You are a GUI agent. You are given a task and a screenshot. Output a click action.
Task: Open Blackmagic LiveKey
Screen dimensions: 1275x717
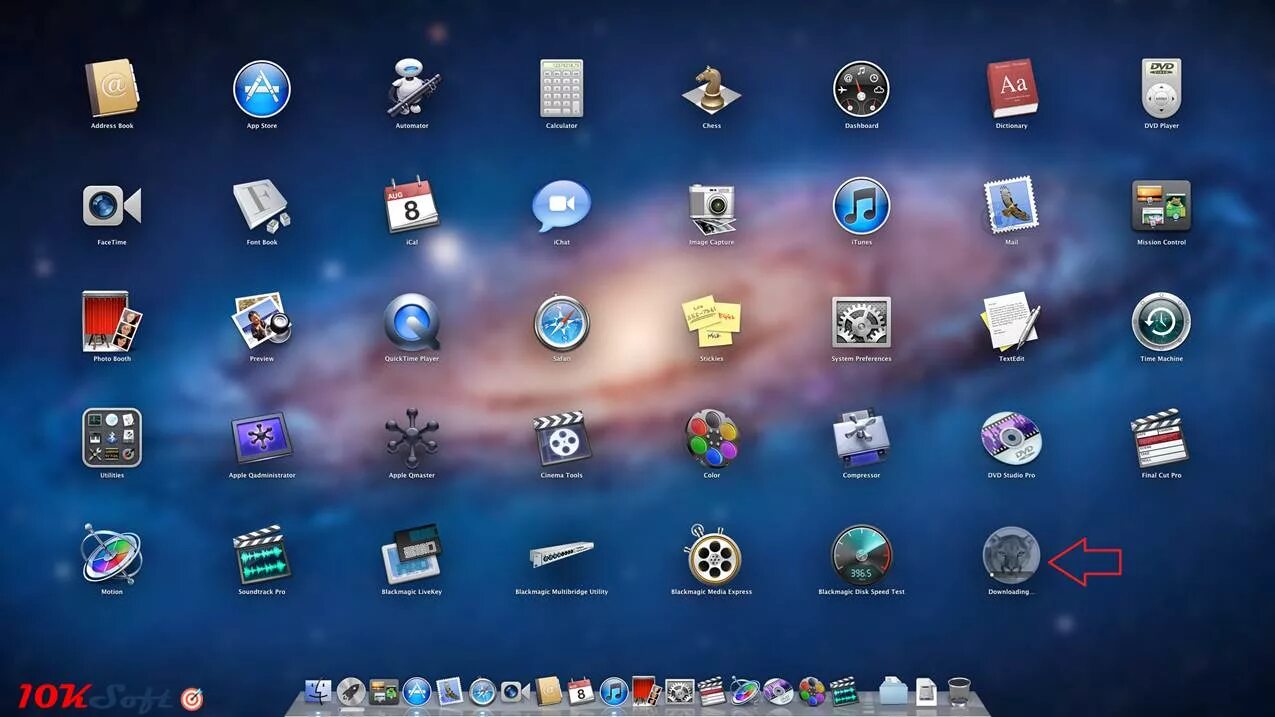tap(412, 554)
